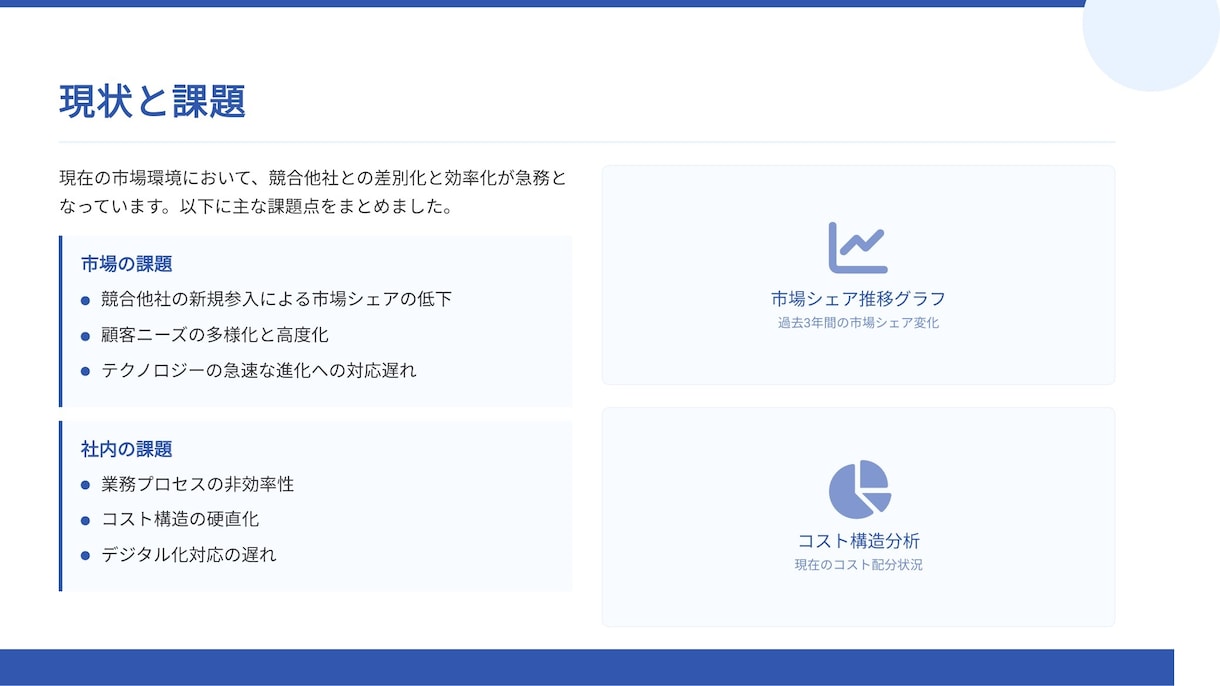Click the 市場シェア推移グラフ label
The width and height of the screenshot is (1220, 686).
coord(858,299)
